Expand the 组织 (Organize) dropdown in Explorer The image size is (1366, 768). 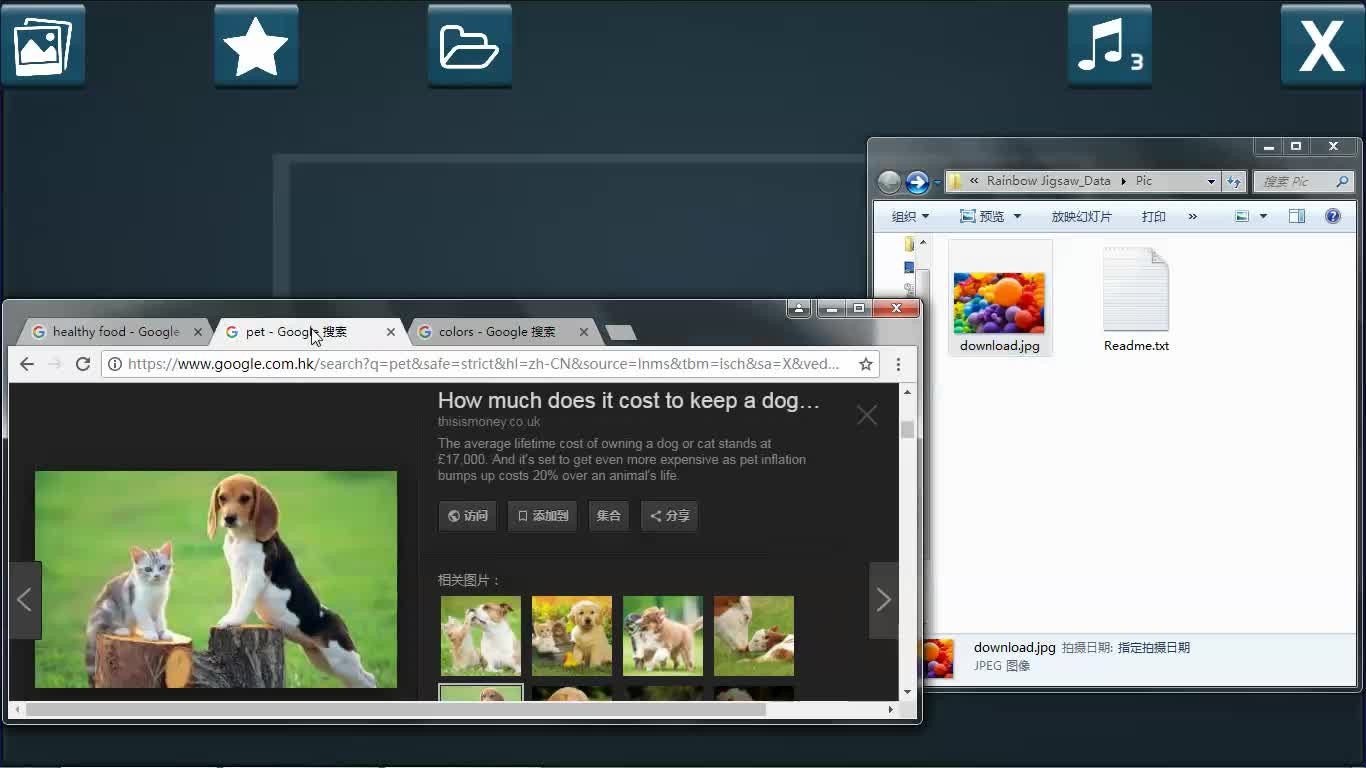tap(910, 216)
